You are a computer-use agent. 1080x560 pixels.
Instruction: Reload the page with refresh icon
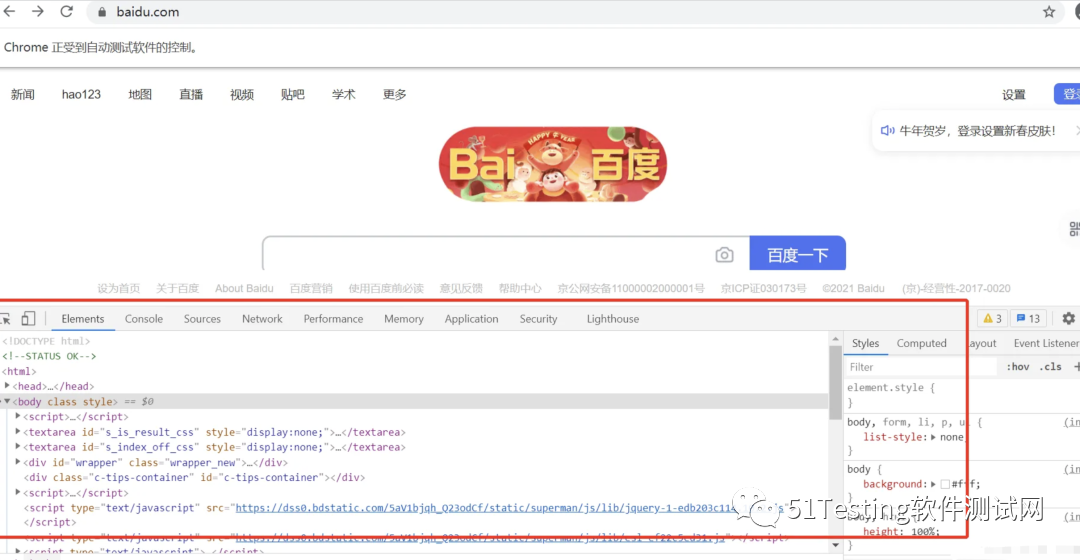pos(67,12)
